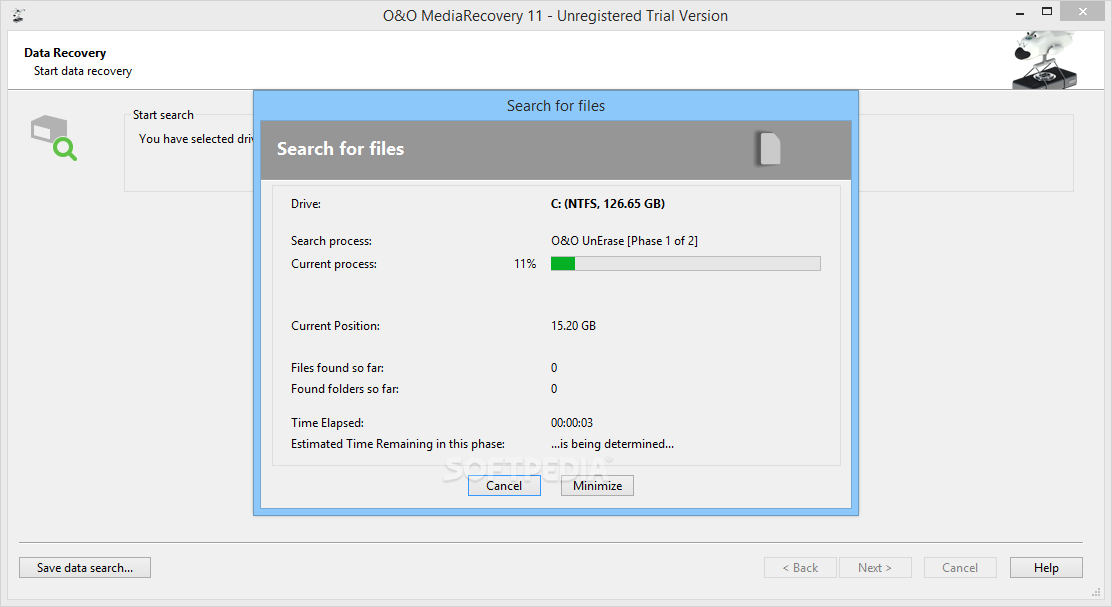Click the Search for files dialog title bar

(556, 106)
